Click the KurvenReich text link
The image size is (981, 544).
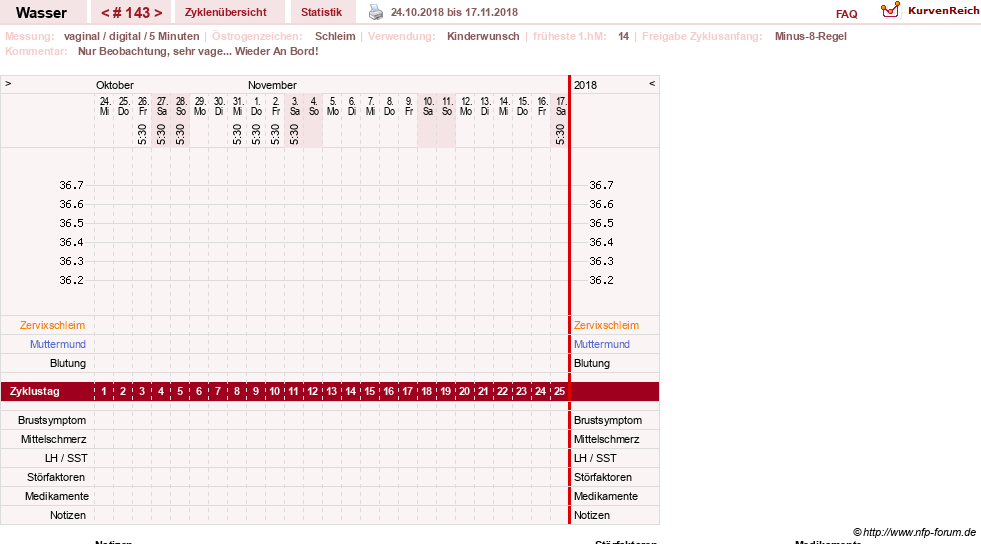click(943, 11)
